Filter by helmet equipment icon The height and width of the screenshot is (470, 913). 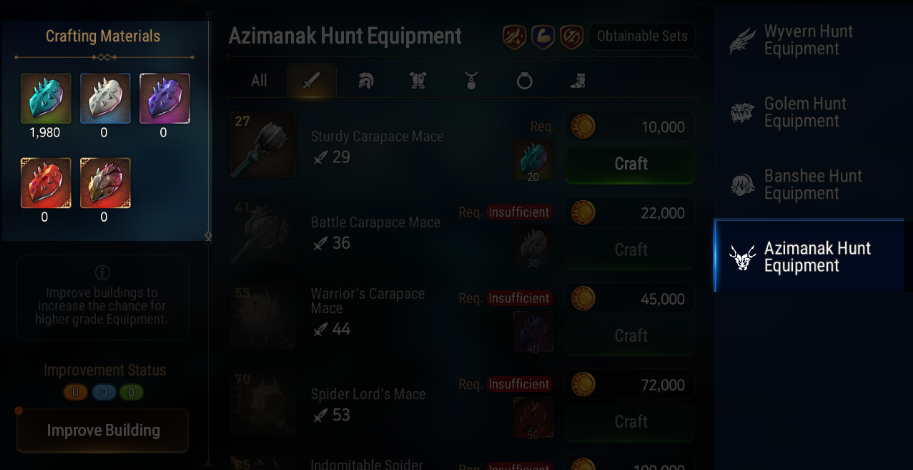coord(365,81)
